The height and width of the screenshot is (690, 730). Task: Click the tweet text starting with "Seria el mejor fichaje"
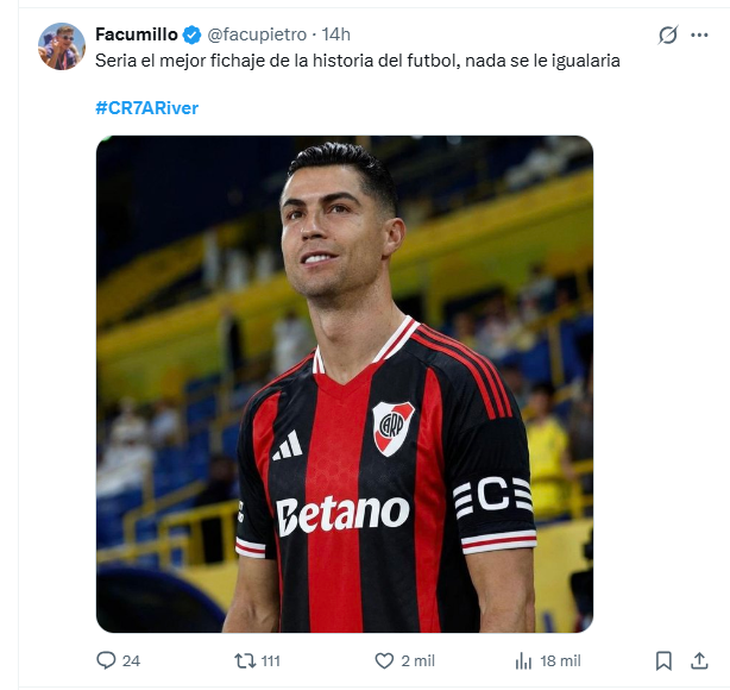357,61
